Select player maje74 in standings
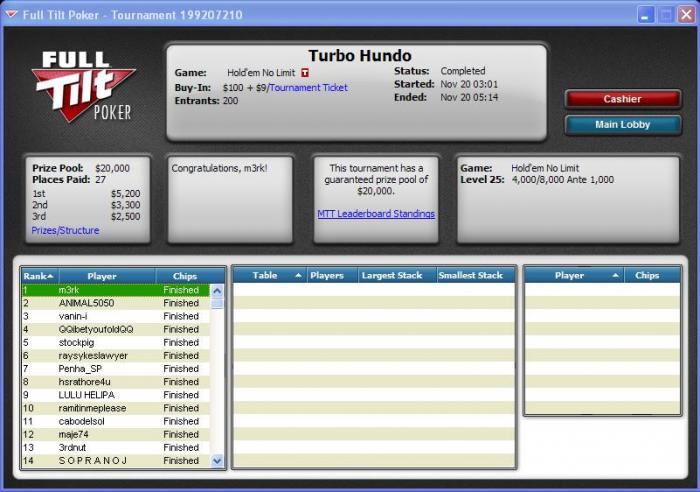 [x=116, y=434]
